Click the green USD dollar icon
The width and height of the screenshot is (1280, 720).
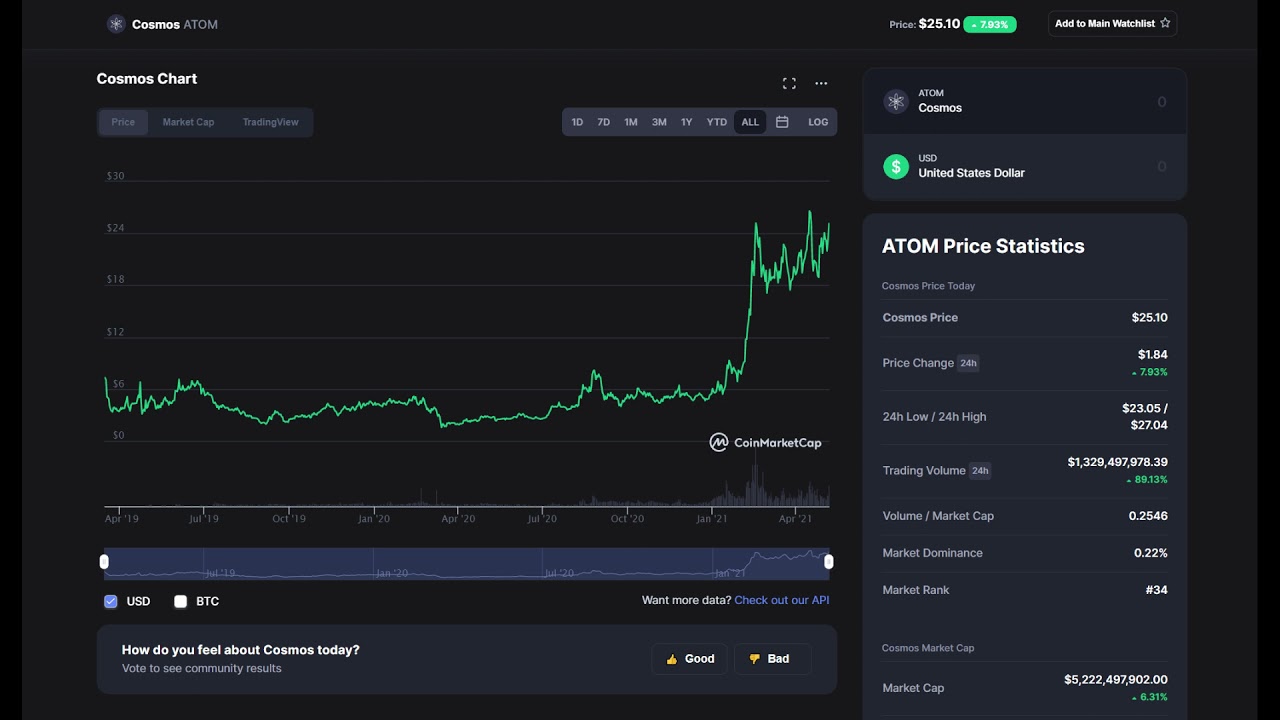coord(895,166)
